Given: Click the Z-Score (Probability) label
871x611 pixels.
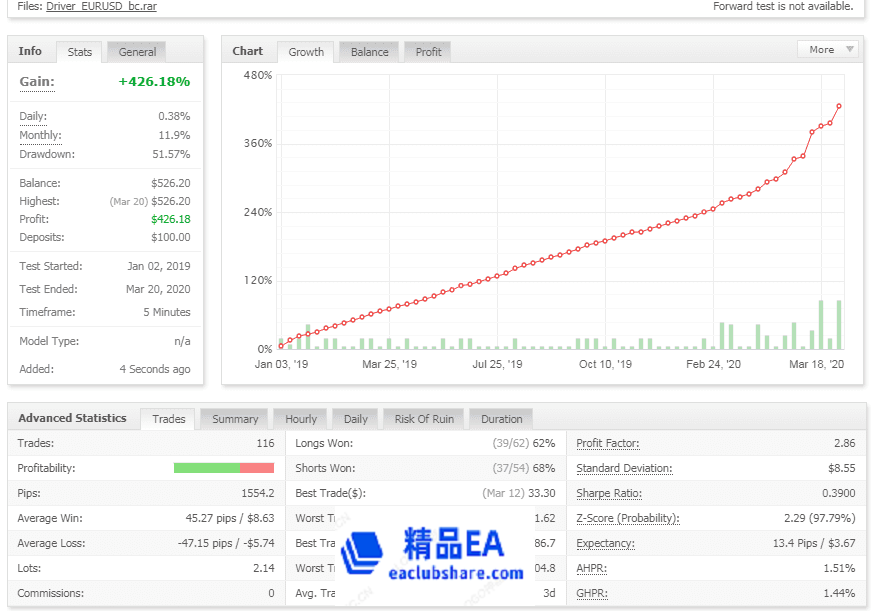Looking at the screenshot, I should coord(627,518).
